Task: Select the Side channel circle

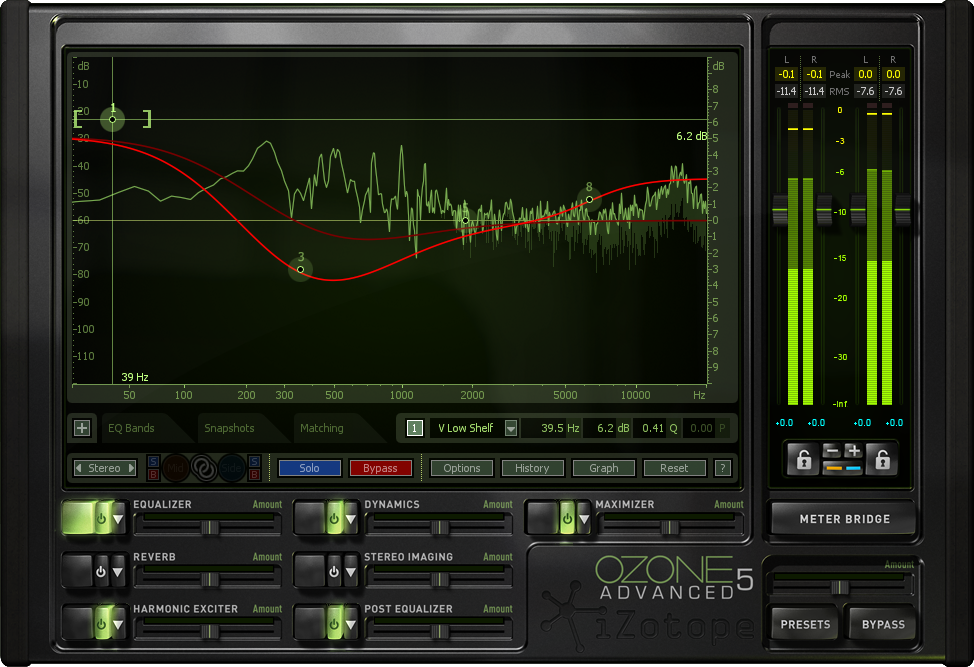Action: click(x=232, y=468)
